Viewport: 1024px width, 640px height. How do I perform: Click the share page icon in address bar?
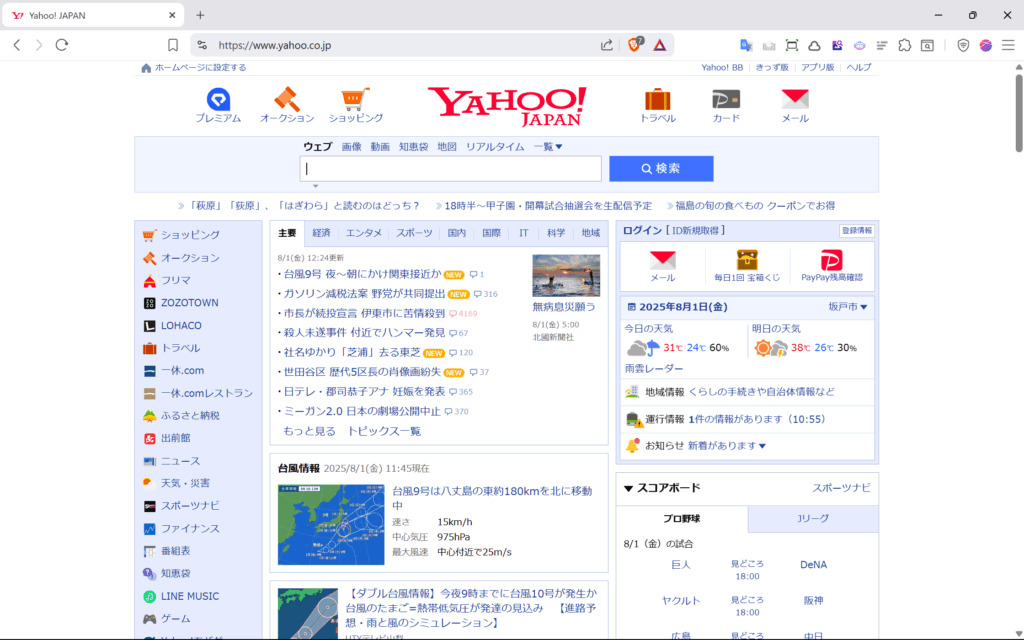607,45
